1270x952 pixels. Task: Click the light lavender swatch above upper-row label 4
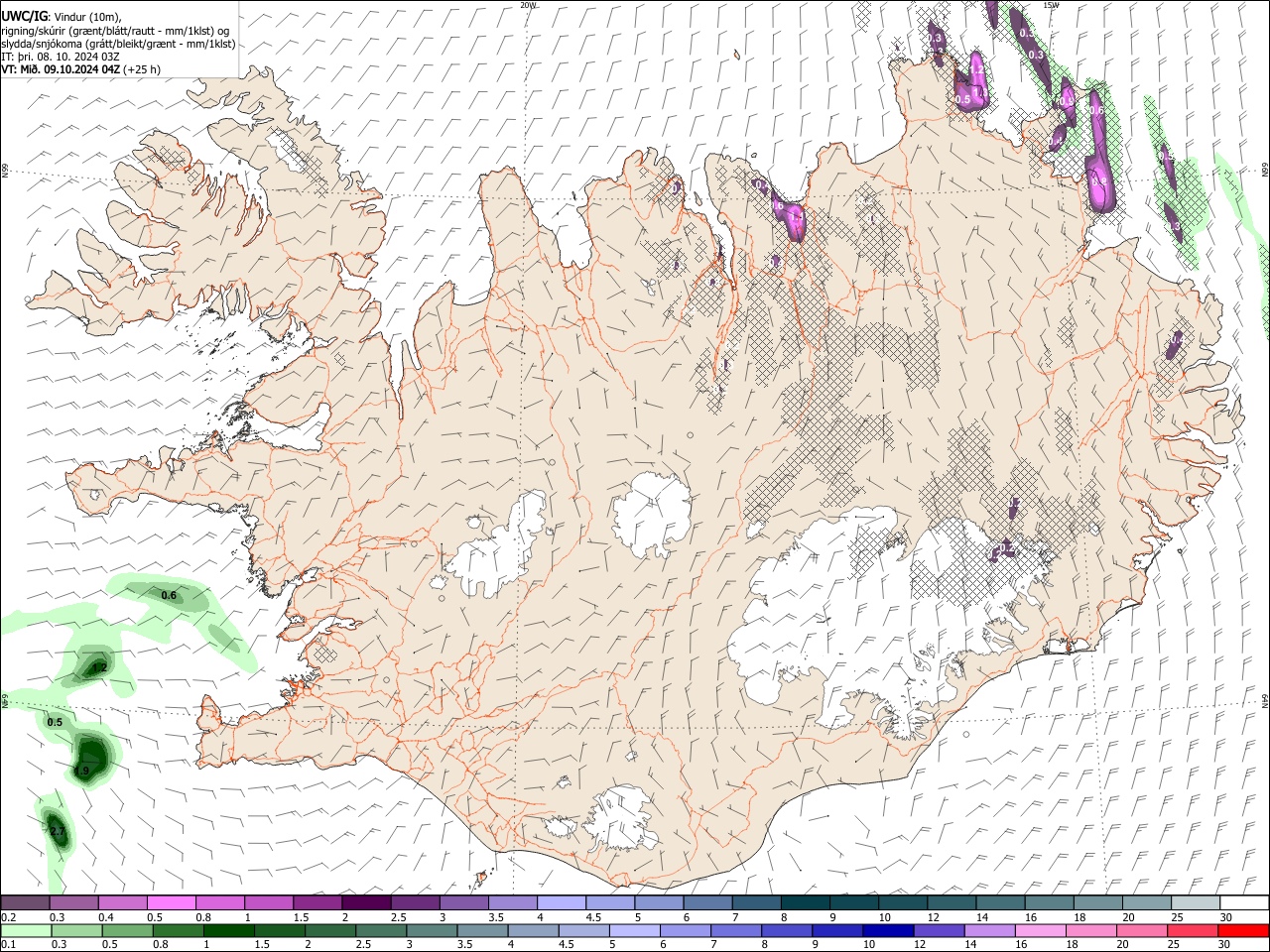[x=562, y=903]
